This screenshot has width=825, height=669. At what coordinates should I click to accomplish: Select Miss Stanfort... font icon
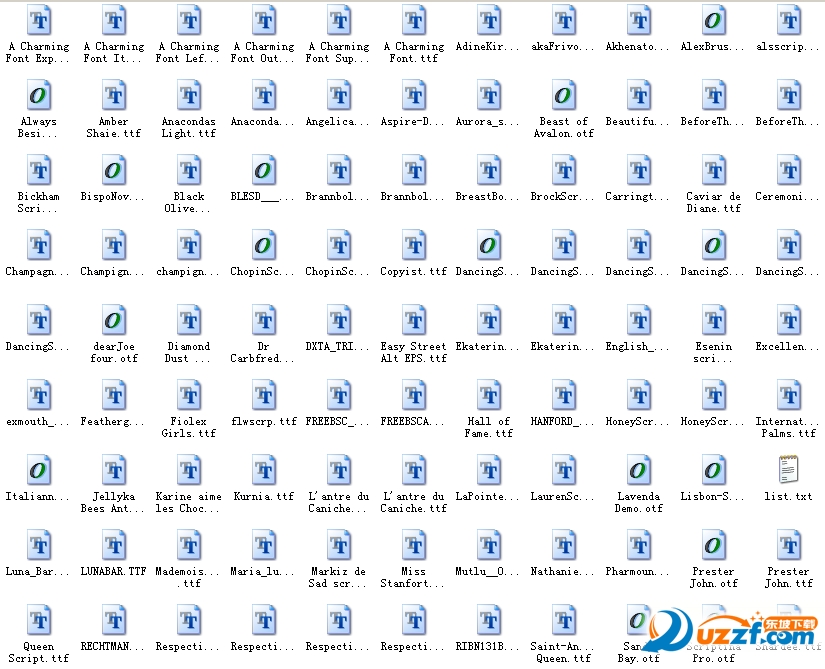coord(414,545)
